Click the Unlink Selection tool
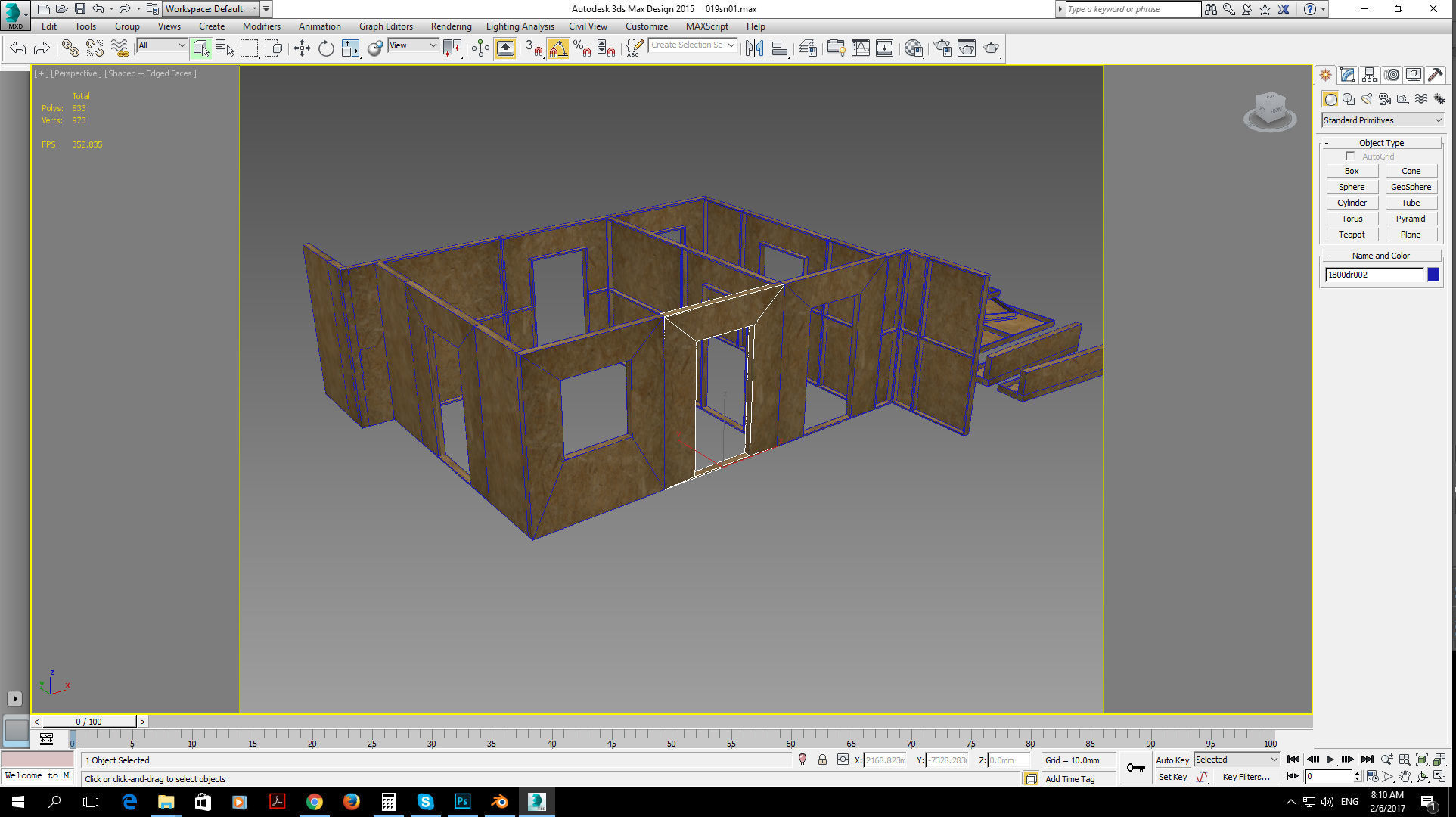The width and height of the screenshot is (1456, 817). point(95,48)
